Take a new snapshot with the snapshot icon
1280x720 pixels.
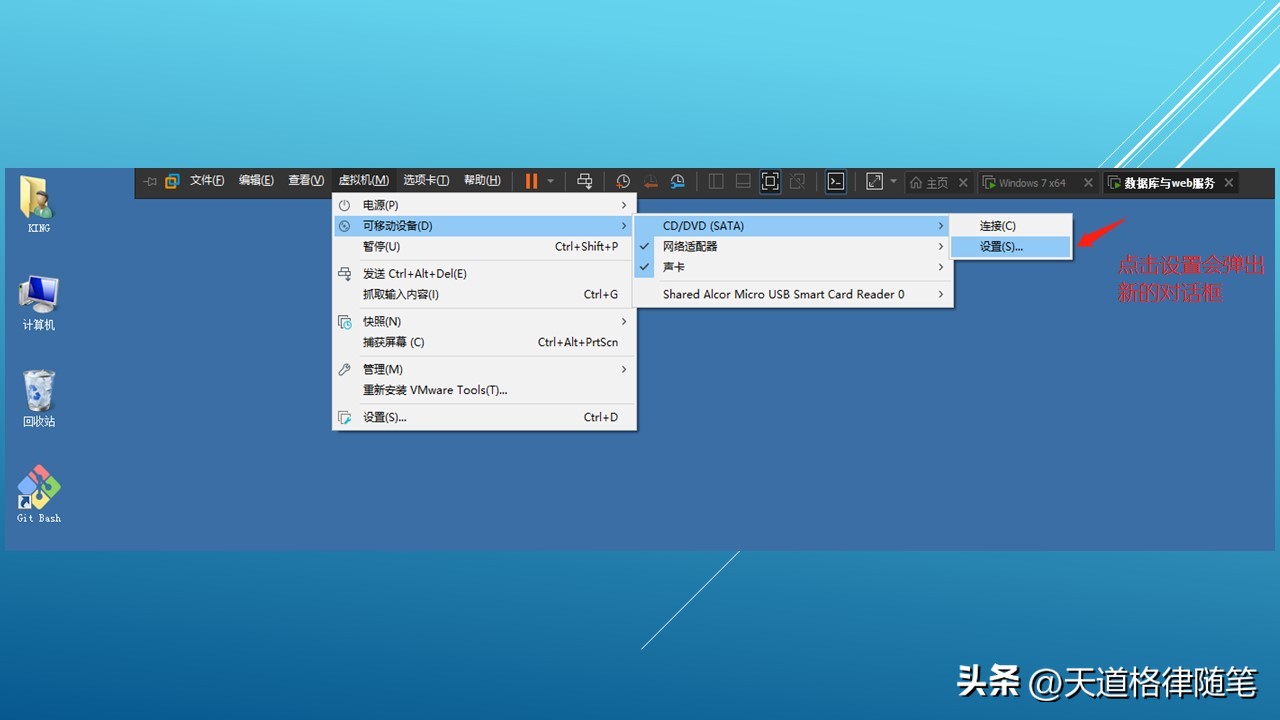622,181
